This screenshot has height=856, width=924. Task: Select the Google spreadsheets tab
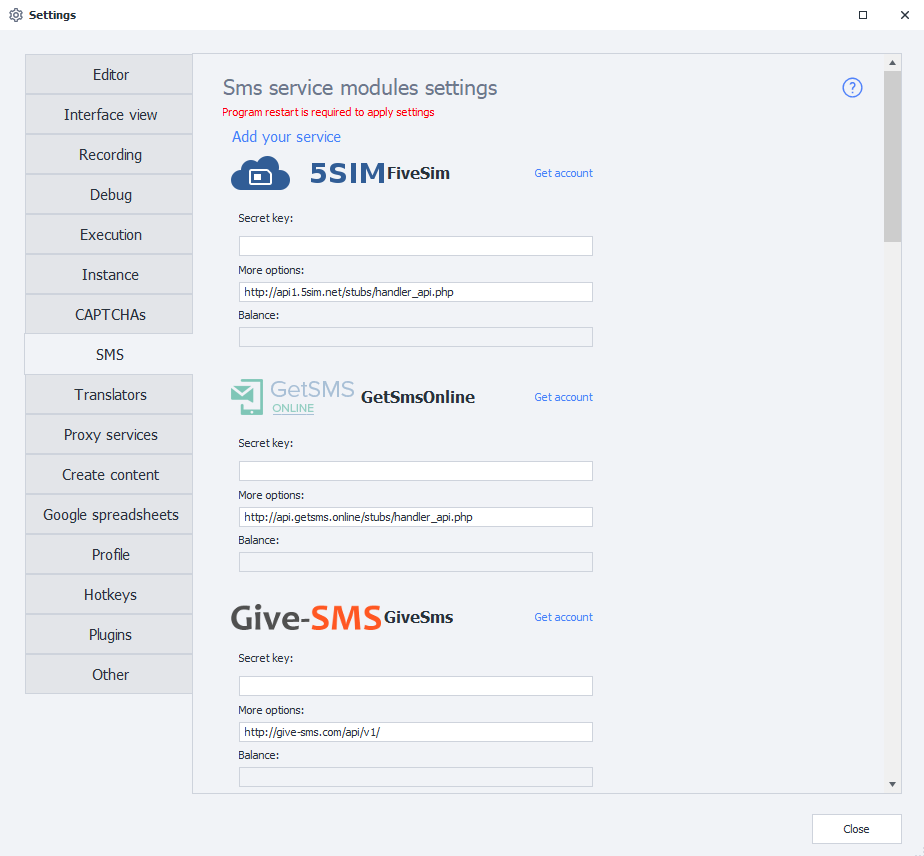(110, 515)
